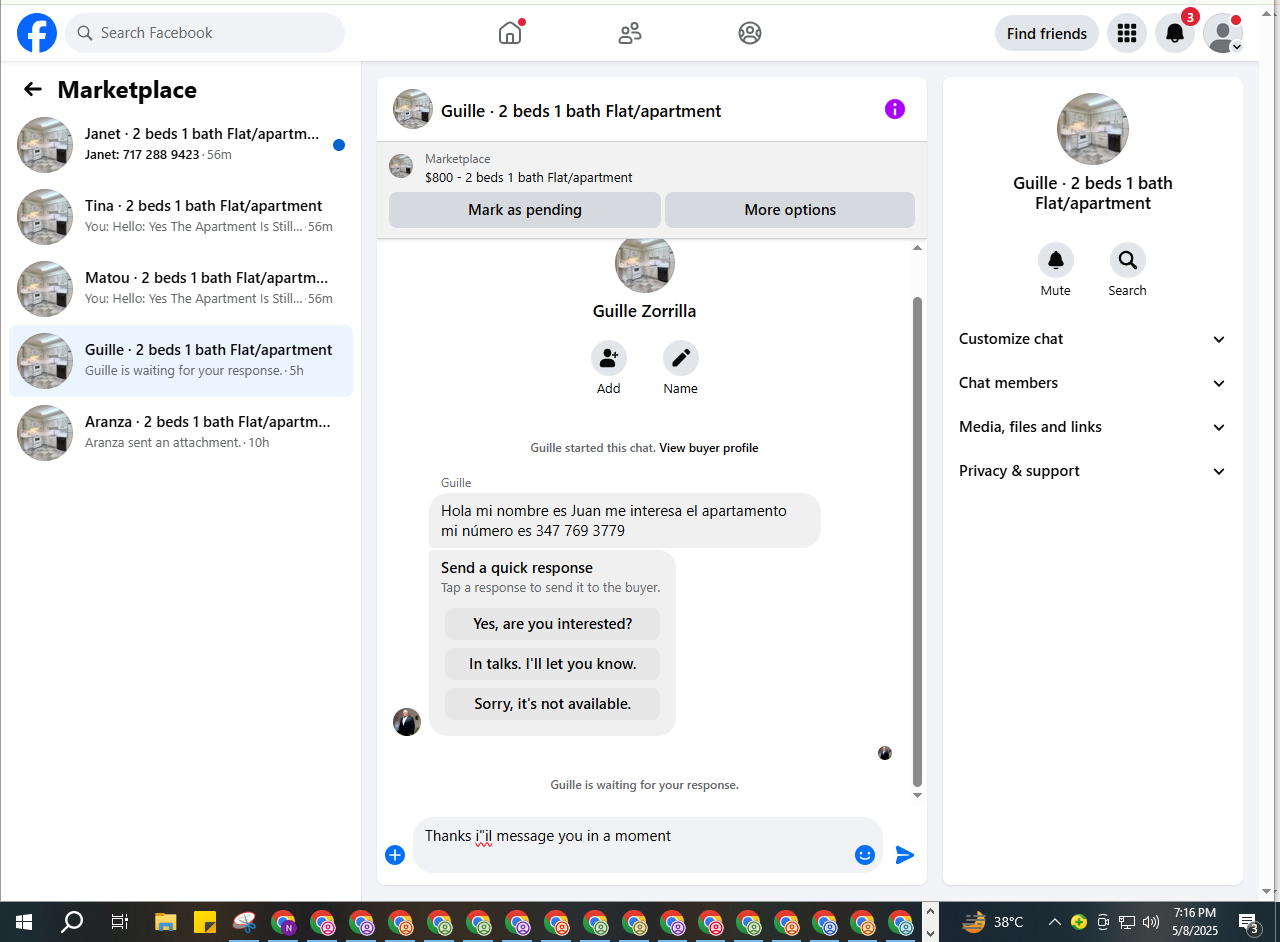Click the chat vertical scrollbar
This screenshot has width=1280, height=942.
click(x=918, y=540)
